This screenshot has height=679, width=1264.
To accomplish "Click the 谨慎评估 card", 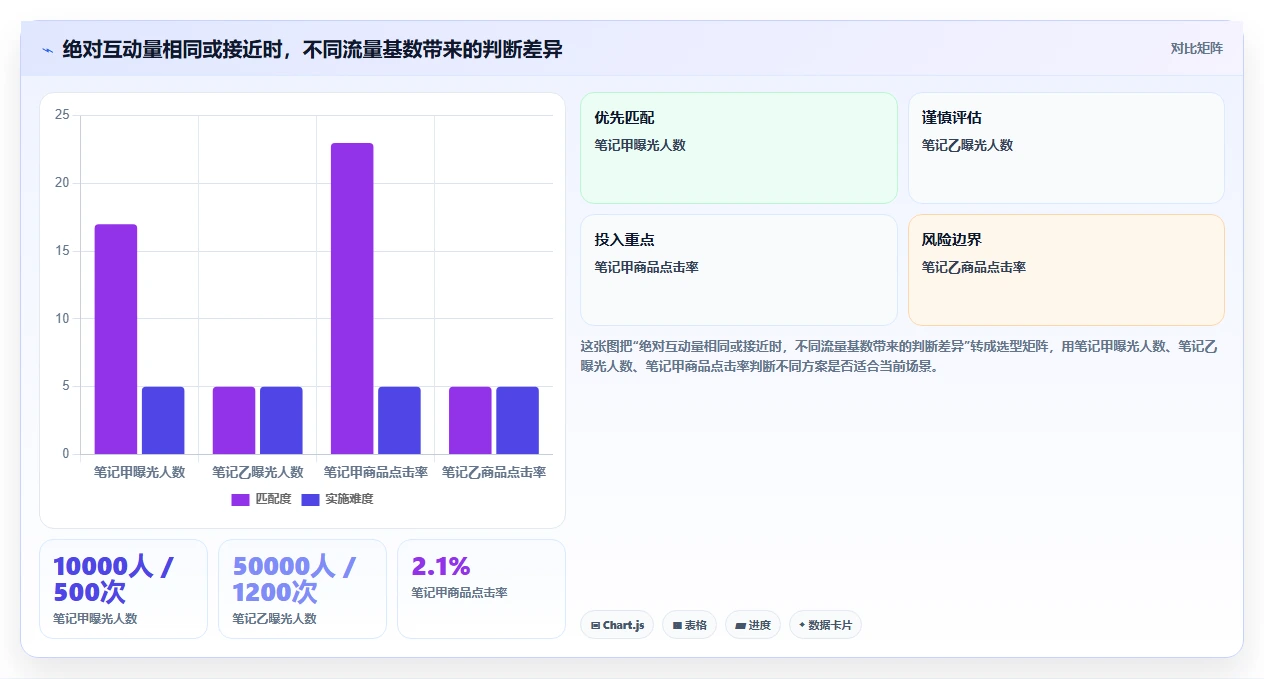I will pyautogui.click(x=1066, y=148).
